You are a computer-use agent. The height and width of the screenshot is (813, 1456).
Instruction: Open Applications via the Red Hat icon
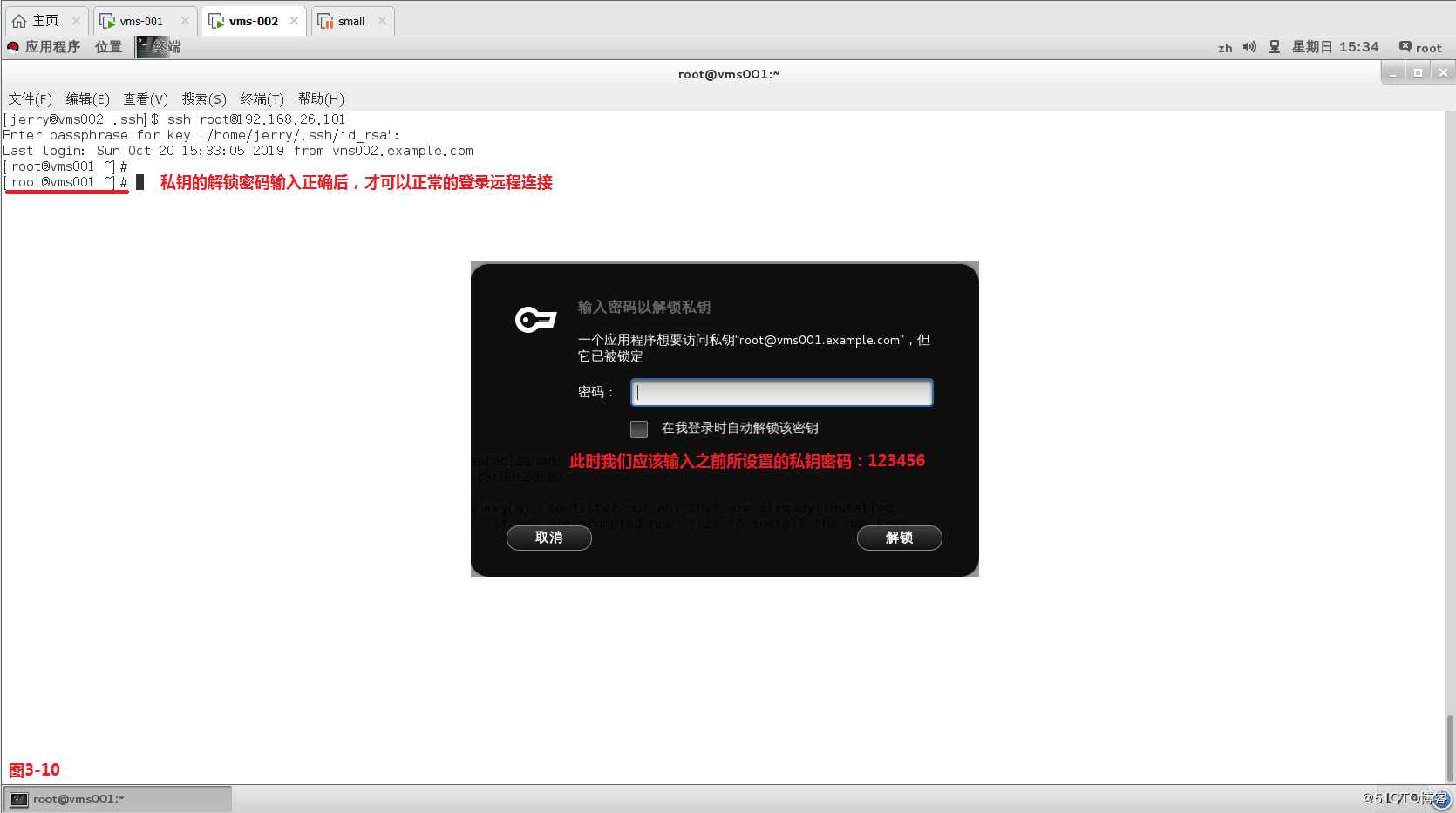click(x=13, y=47)
